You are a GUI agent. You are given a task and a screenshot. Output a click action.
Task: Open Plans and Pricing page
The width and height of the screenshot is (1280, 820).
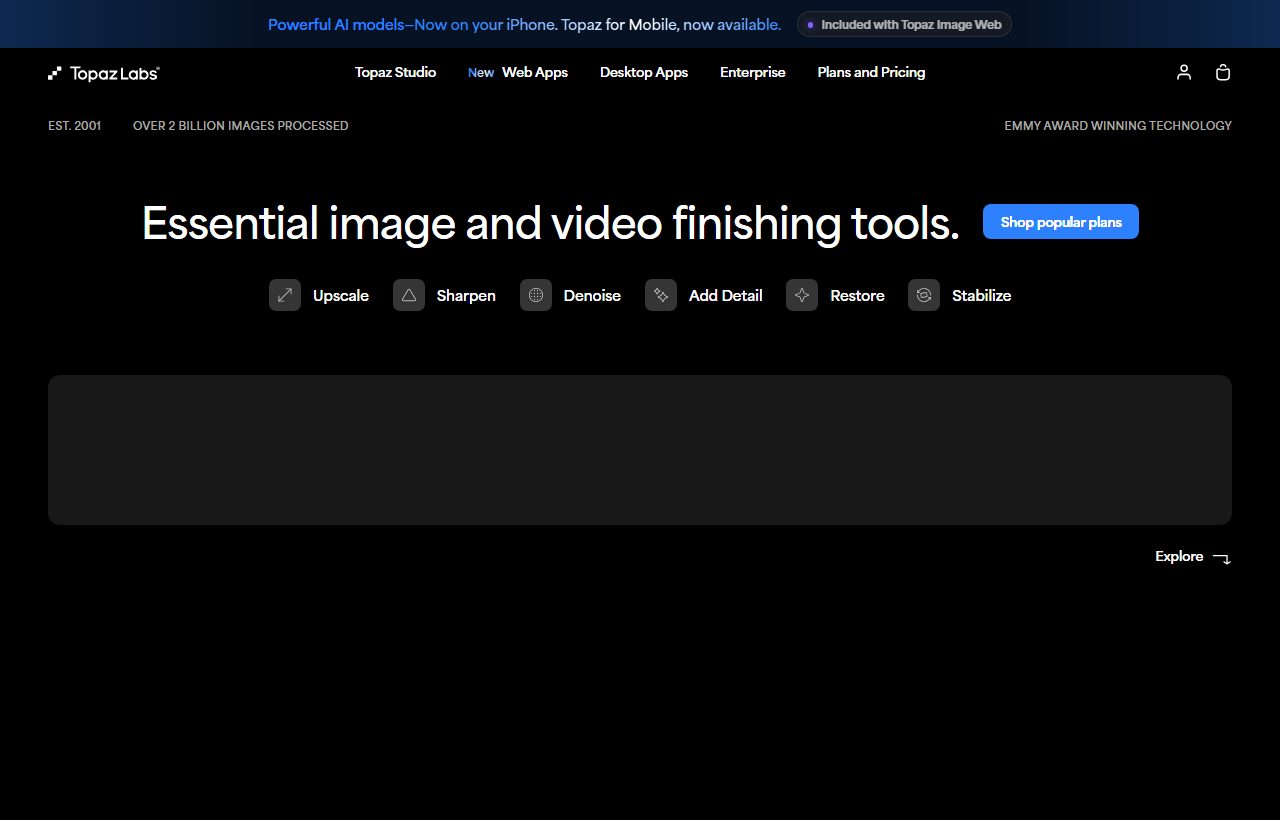pos(871,72)
